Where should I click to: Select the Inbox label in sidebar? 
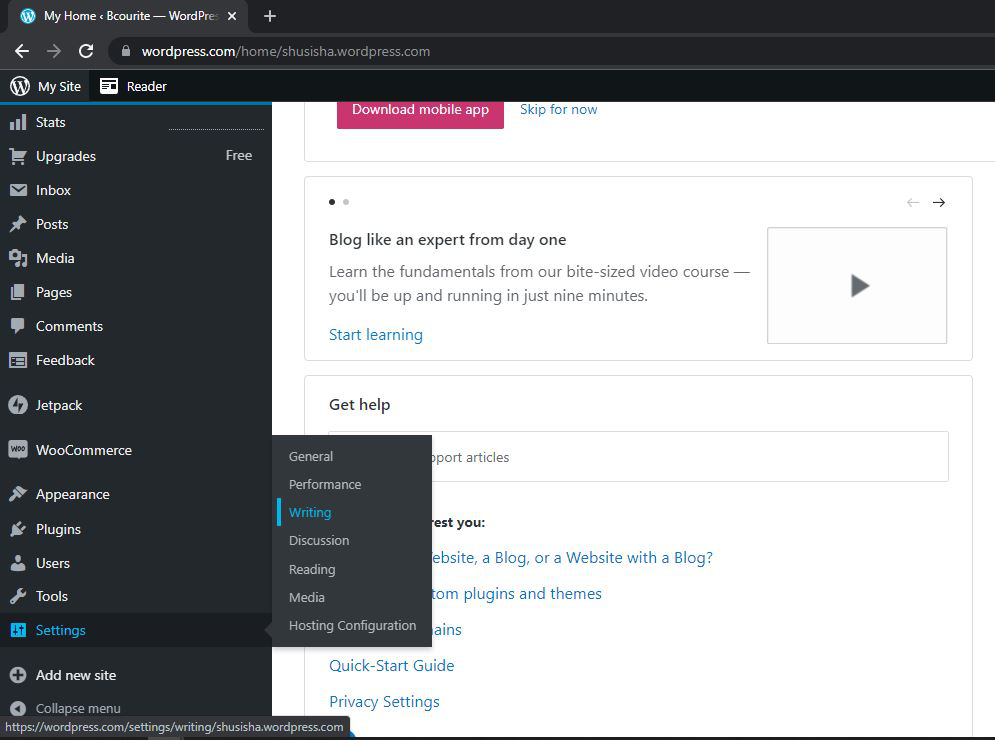[53, 190]
